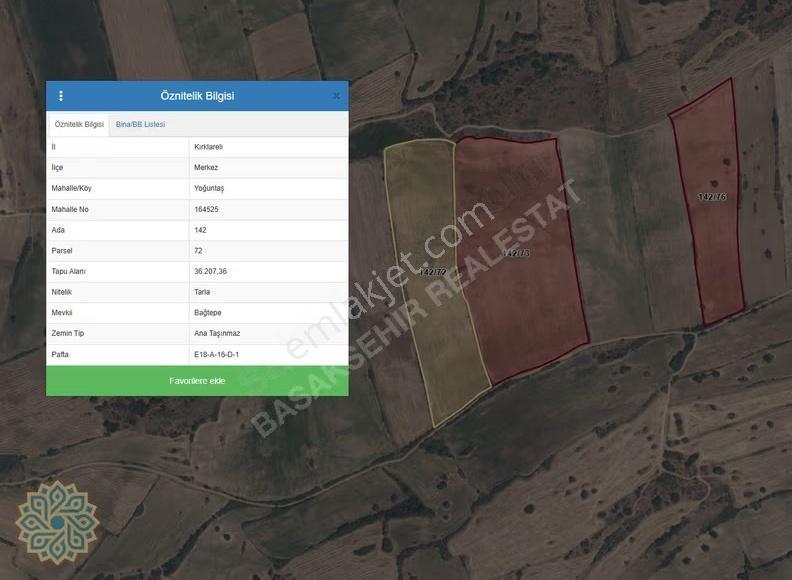Click the Merkez value in İlçe row
The image size is (792, 580).
point(206,168)
